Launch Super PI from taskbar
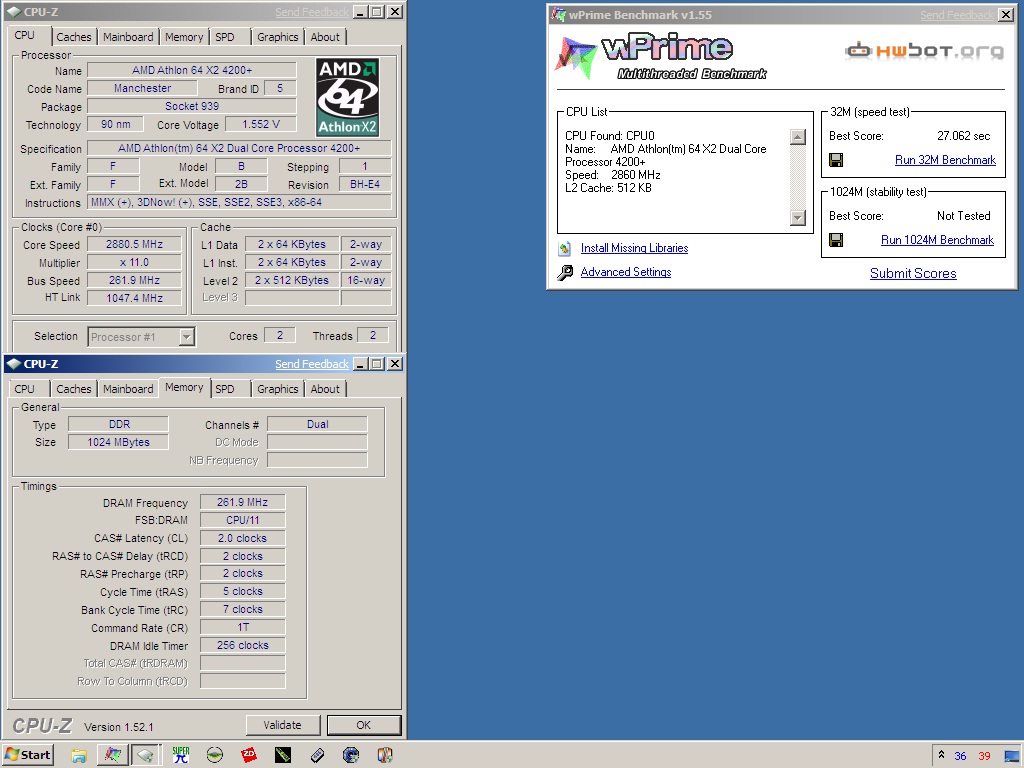Image resolution: width=1024 pixels, height=768 pixels. [x=181, y=756]
